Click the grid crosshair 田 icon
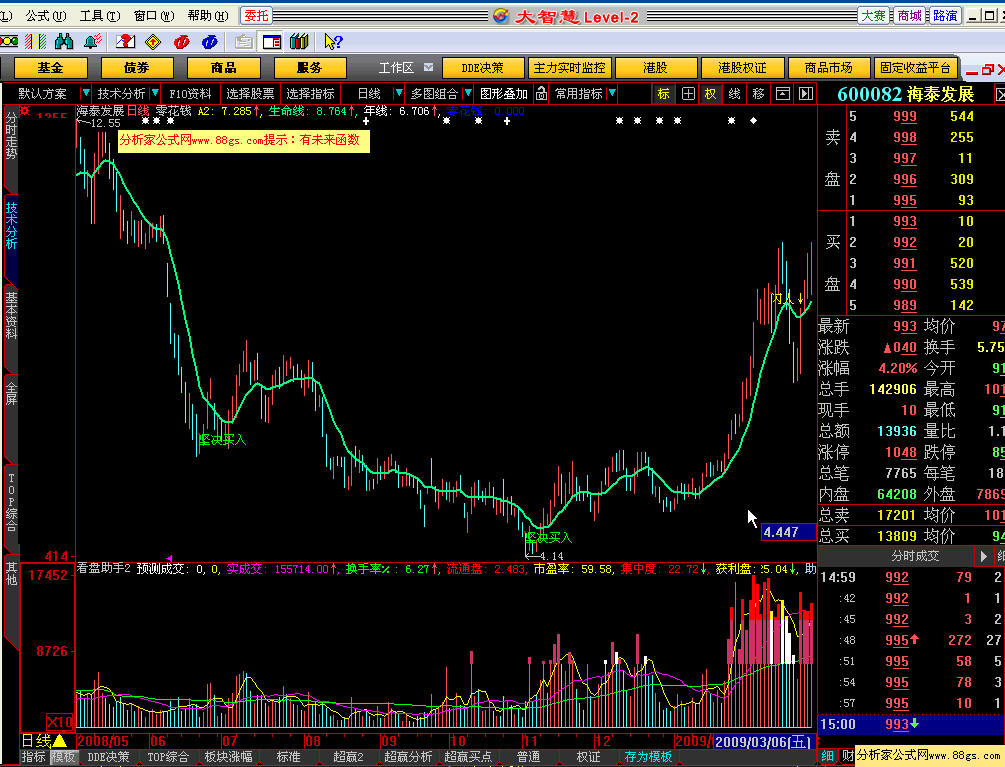 (688, 94)
